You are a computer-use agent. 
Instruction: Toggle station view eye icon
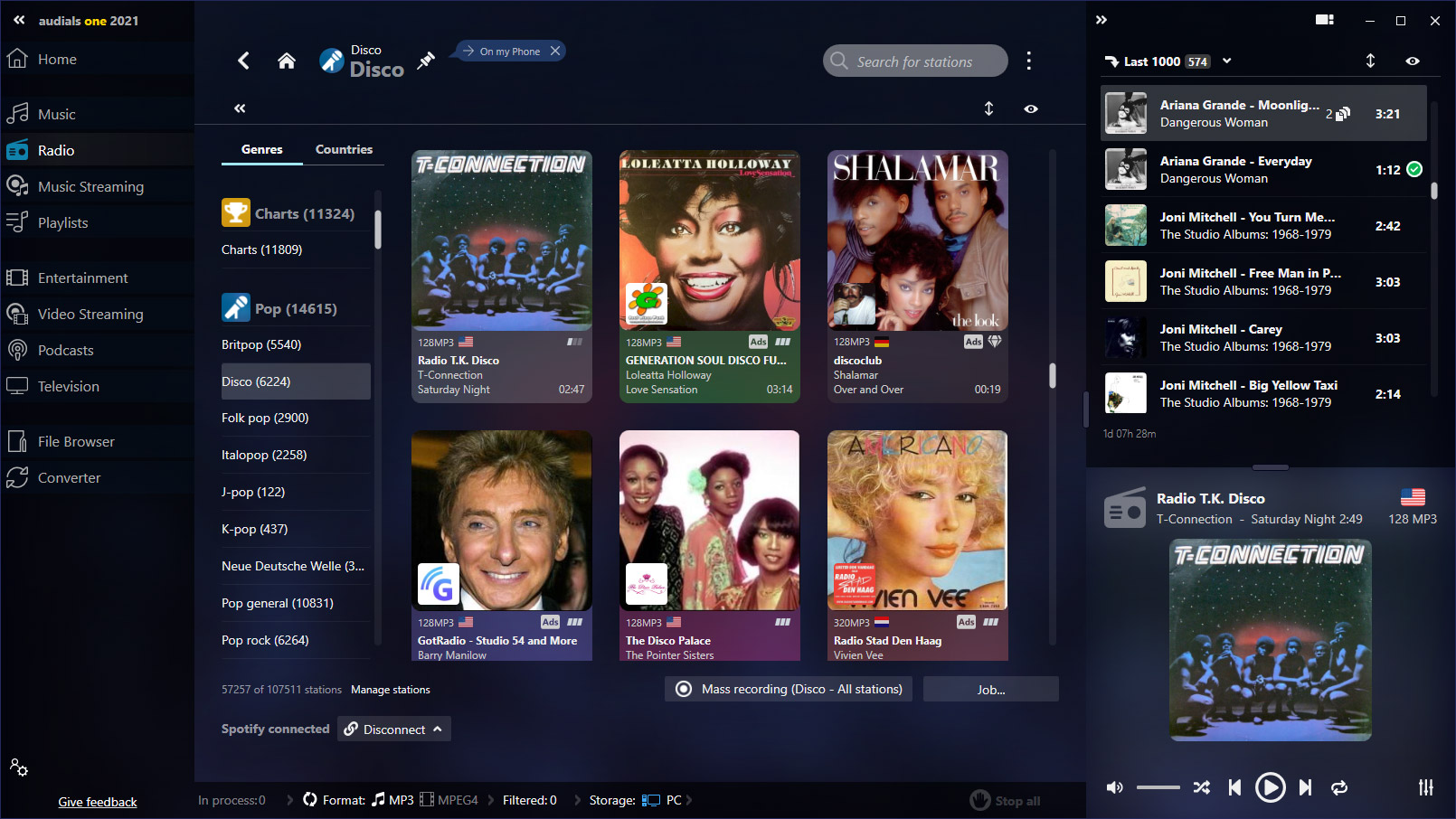[x=1030, y=108]
